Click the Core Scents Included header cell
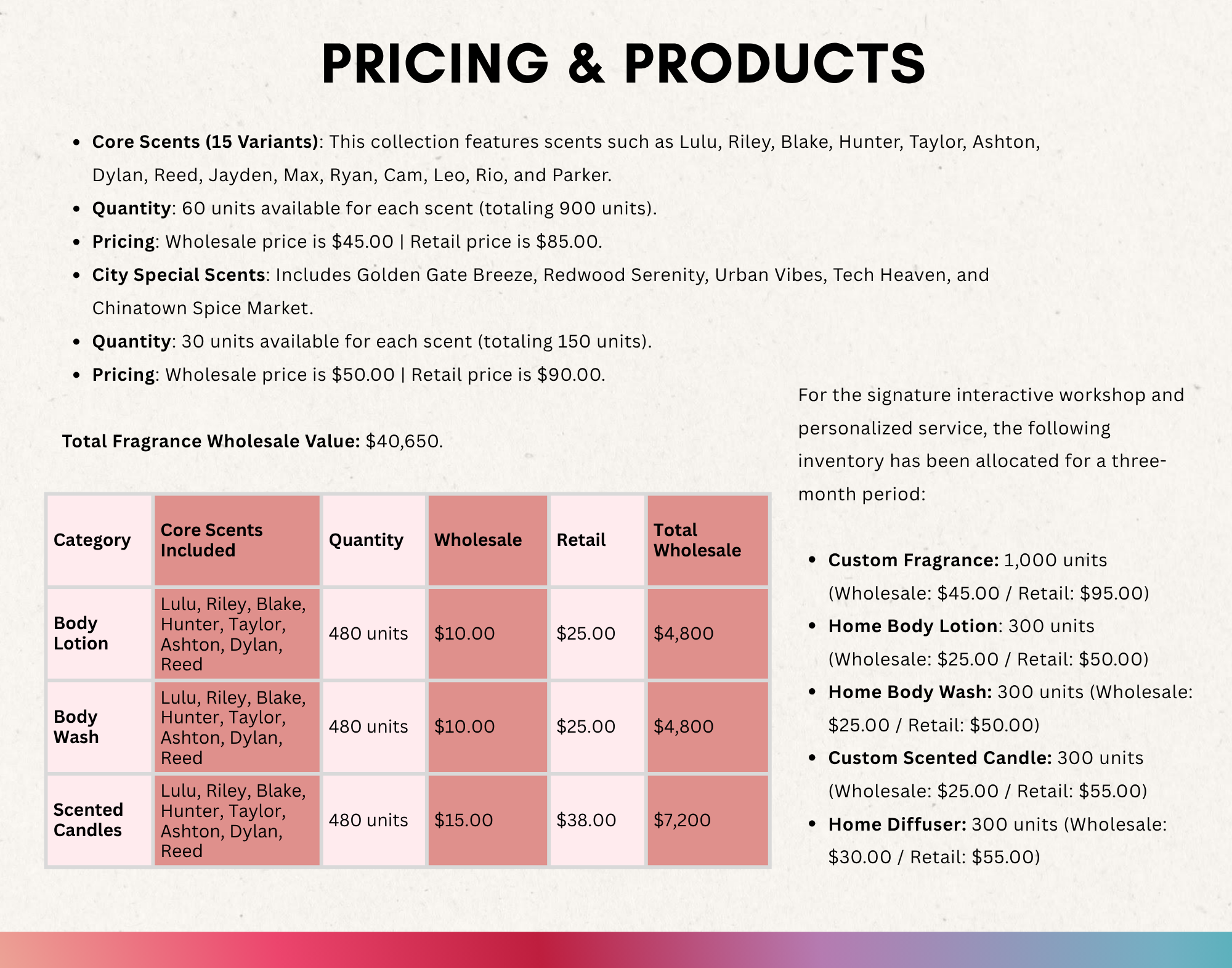The image size is (1232, 968). [237, 540]
